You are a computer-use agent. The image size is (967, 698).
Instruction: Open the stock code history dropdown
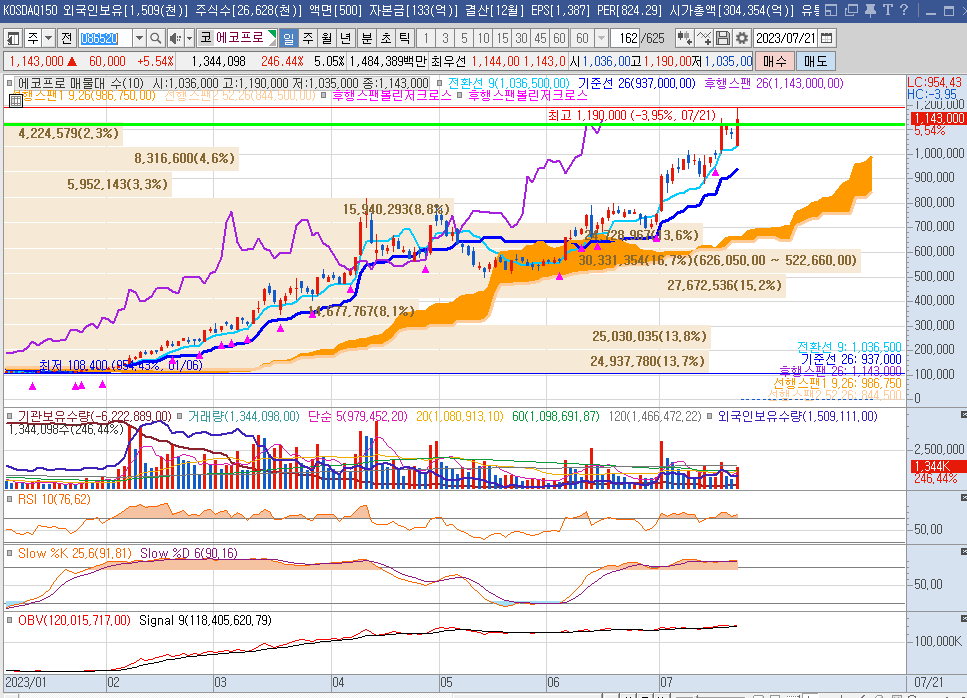[x=139, y=38]
